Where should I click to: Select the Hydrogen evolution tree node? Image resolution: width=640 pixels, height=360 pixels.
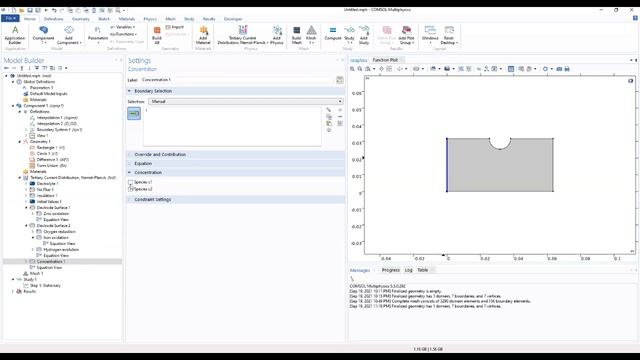tap(61, 250)
